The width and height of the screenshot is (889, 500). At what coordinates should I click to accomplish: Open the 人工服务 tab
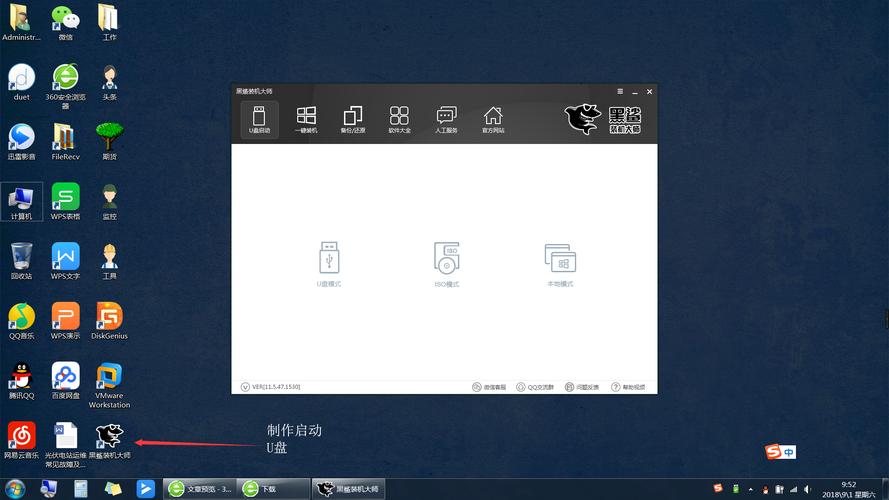446,120
